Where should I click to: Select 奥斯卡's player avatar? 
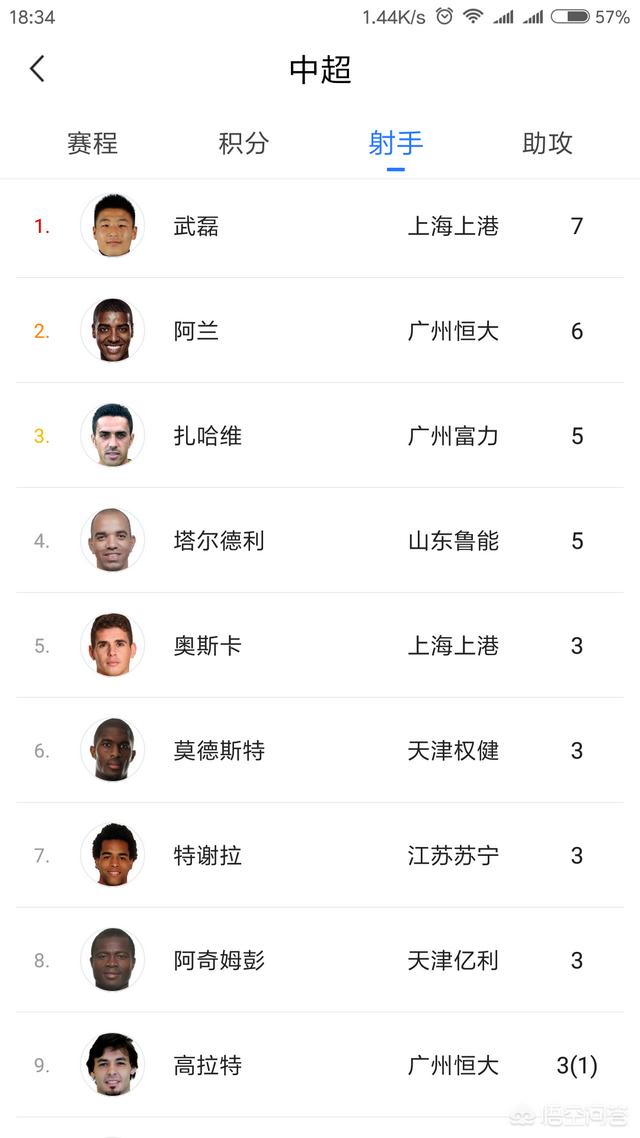(113, 646)
